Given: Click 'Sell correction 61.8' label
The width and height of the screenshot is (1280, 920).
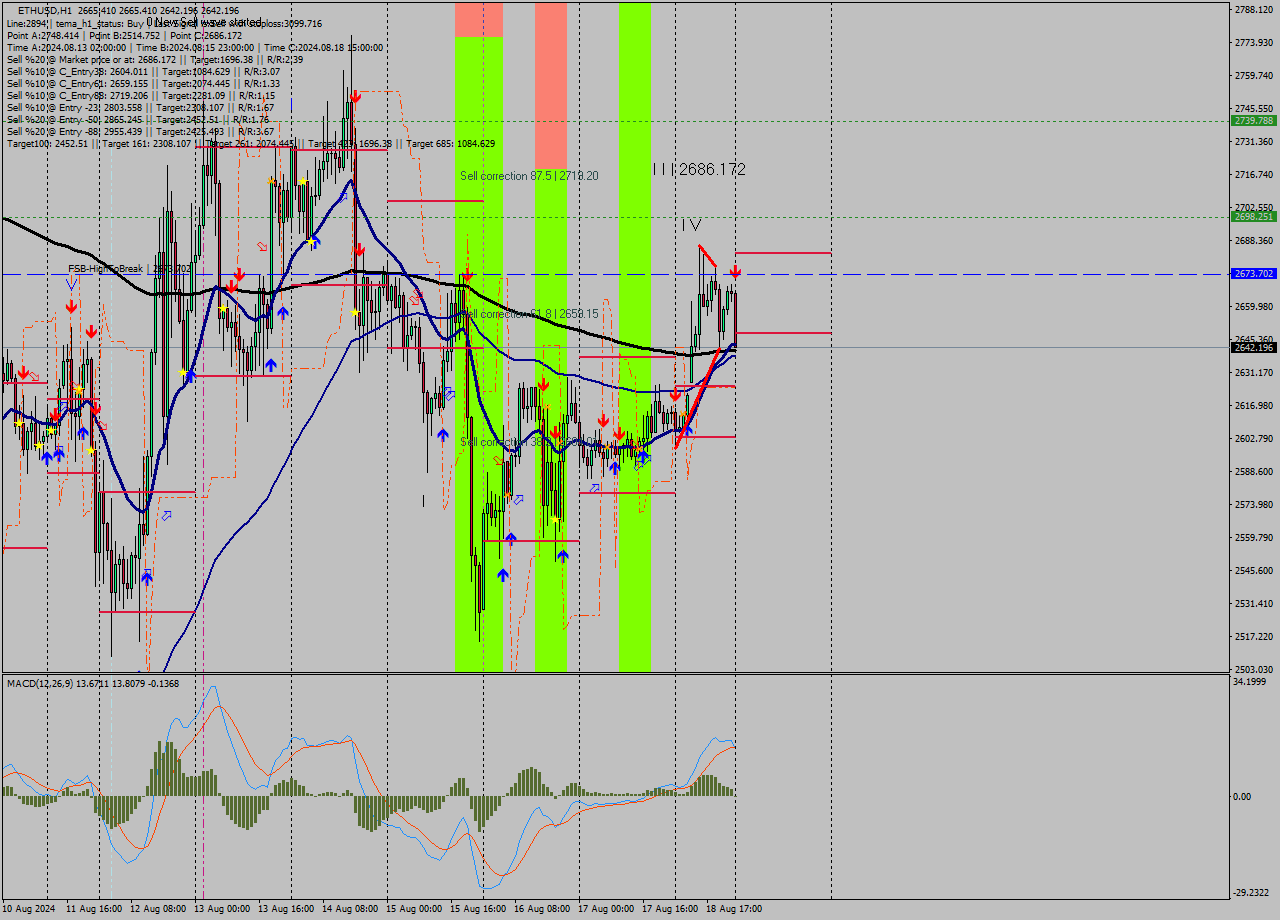Looking at the screenshot, I should (x=529, y=314).
